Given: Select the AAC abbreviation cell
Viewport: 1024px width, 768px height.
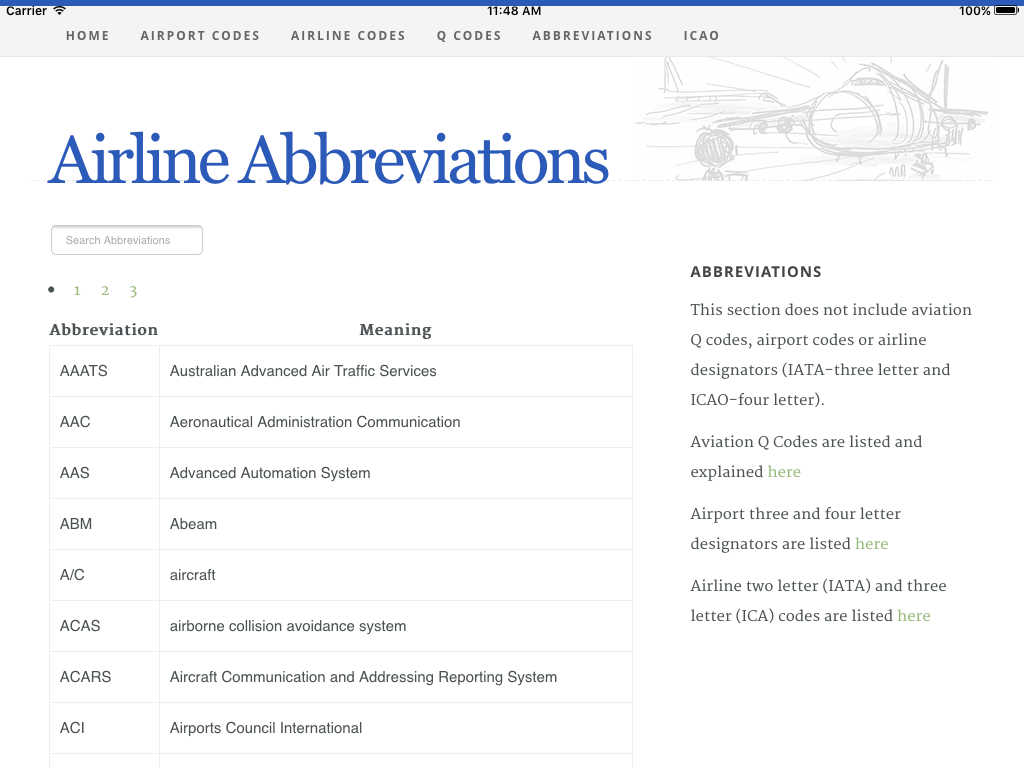Looking at the screenshot, I should 104,422.
